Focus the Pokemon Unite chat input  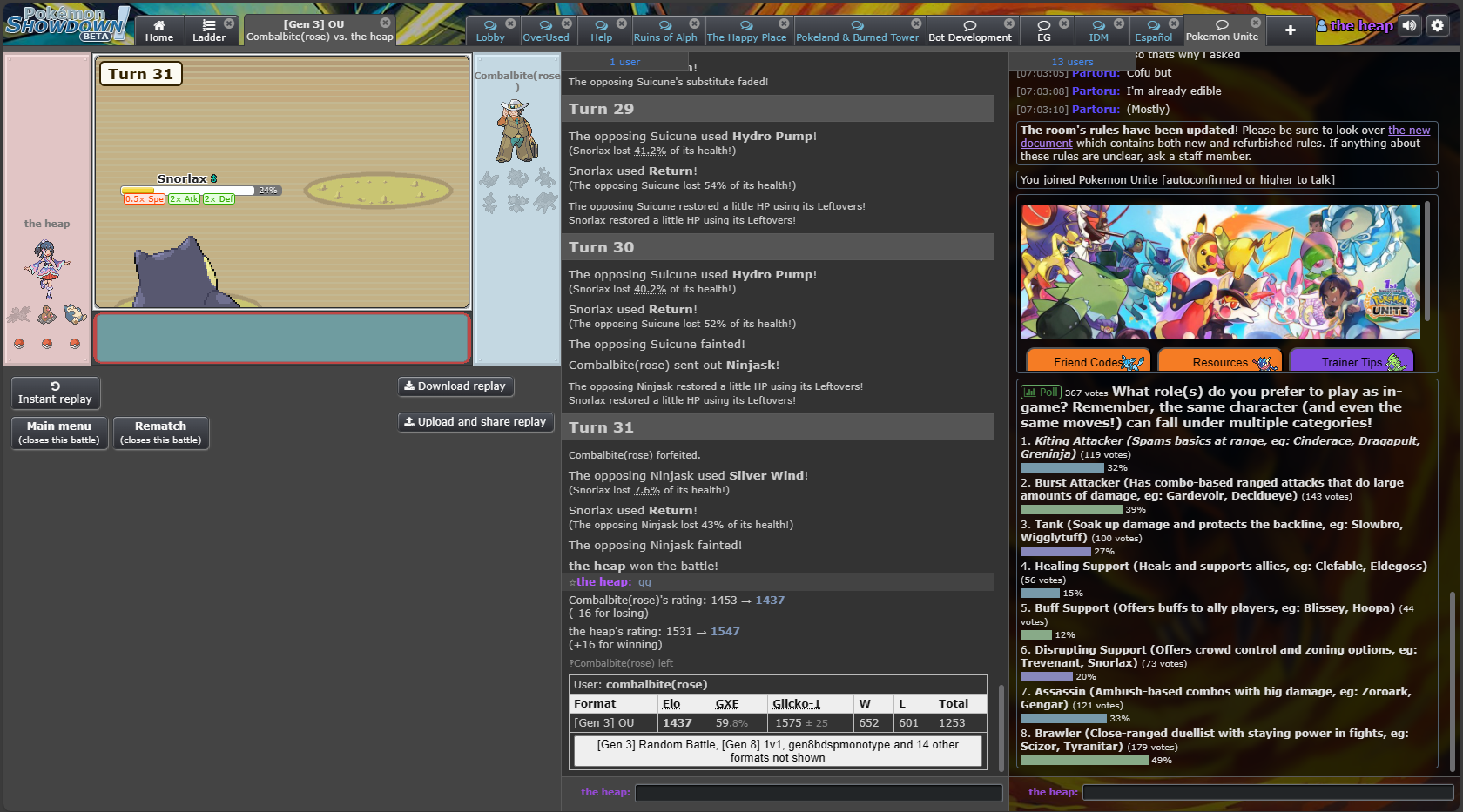pos(1269,793)
